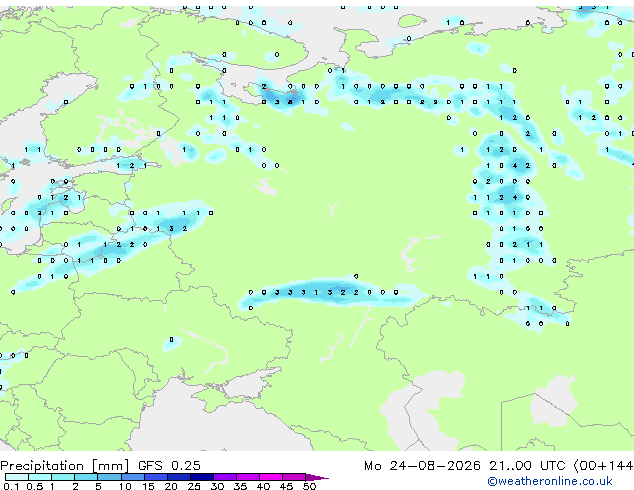634x490 pixels.
Task: Click the '35' legend scale label
Action: [x=240, y=486]
